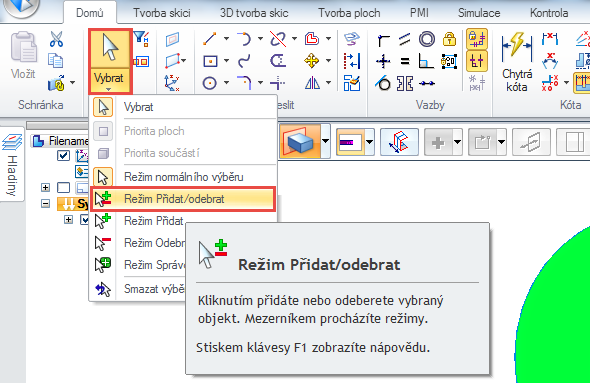This screenshot has width=590, height=383.
Task: Collapse the minus tree node
Action: click(x=46, y=204)
